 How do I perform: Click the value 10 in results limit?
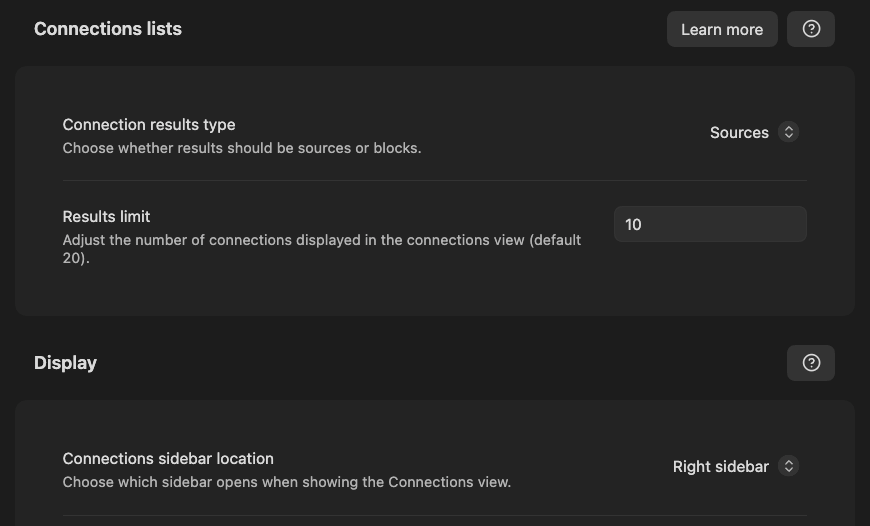coord(633,225)
